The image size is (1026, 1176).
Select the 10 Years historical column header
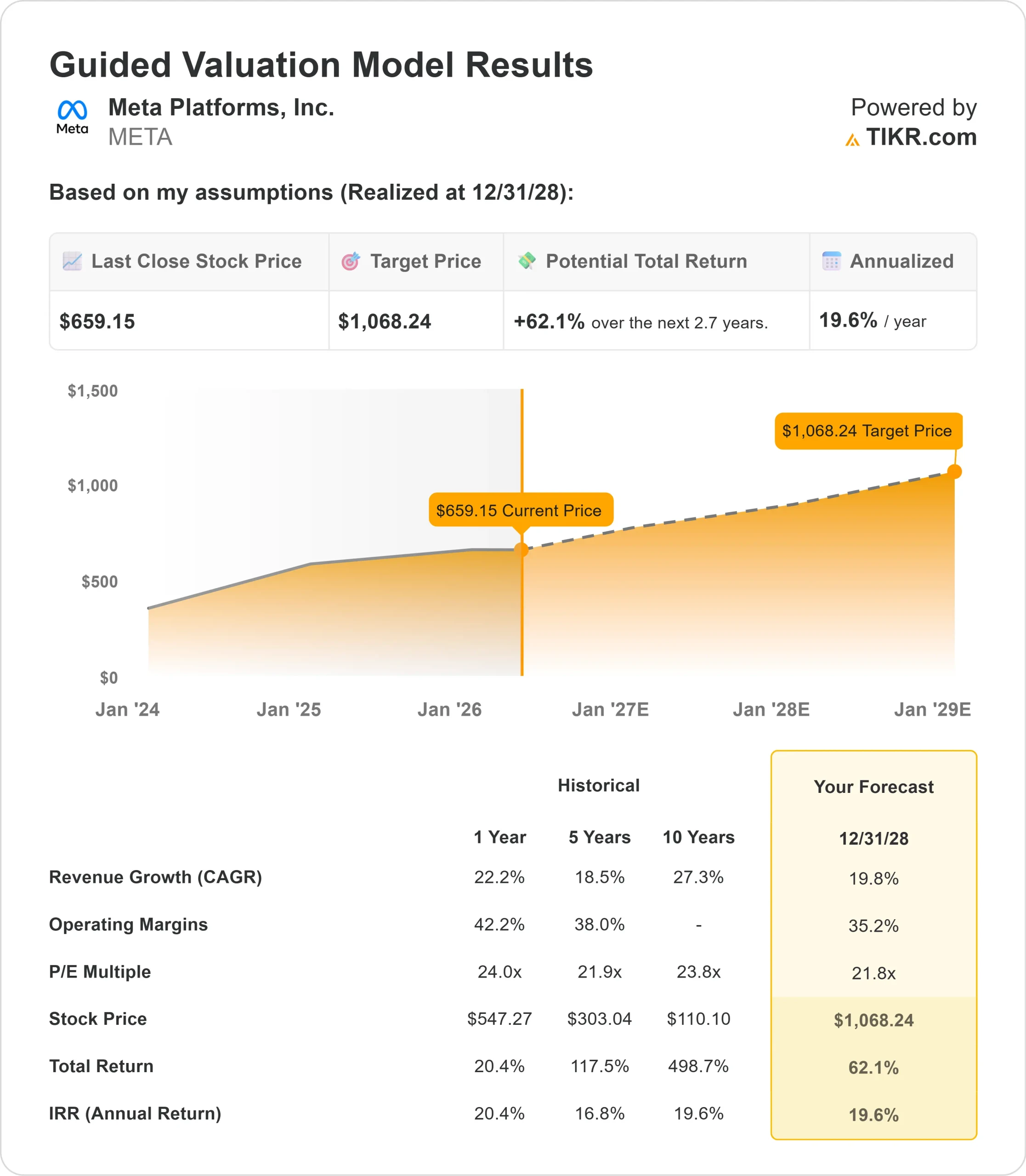[x=698, y=837]
